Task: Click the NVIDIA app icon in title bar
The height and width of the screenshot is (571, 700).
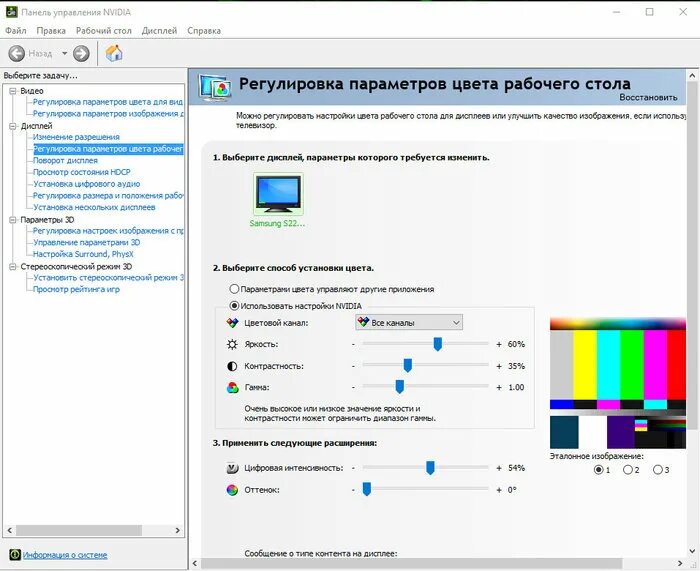Action: click(11, 12)
